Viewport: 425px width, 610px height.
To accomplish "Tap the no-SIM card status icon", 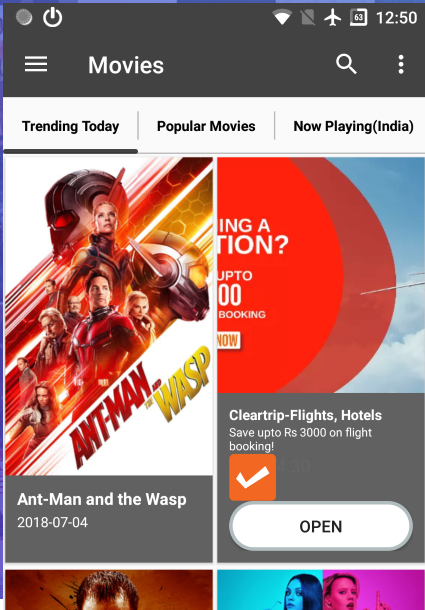I will click(x=307, y=18).
